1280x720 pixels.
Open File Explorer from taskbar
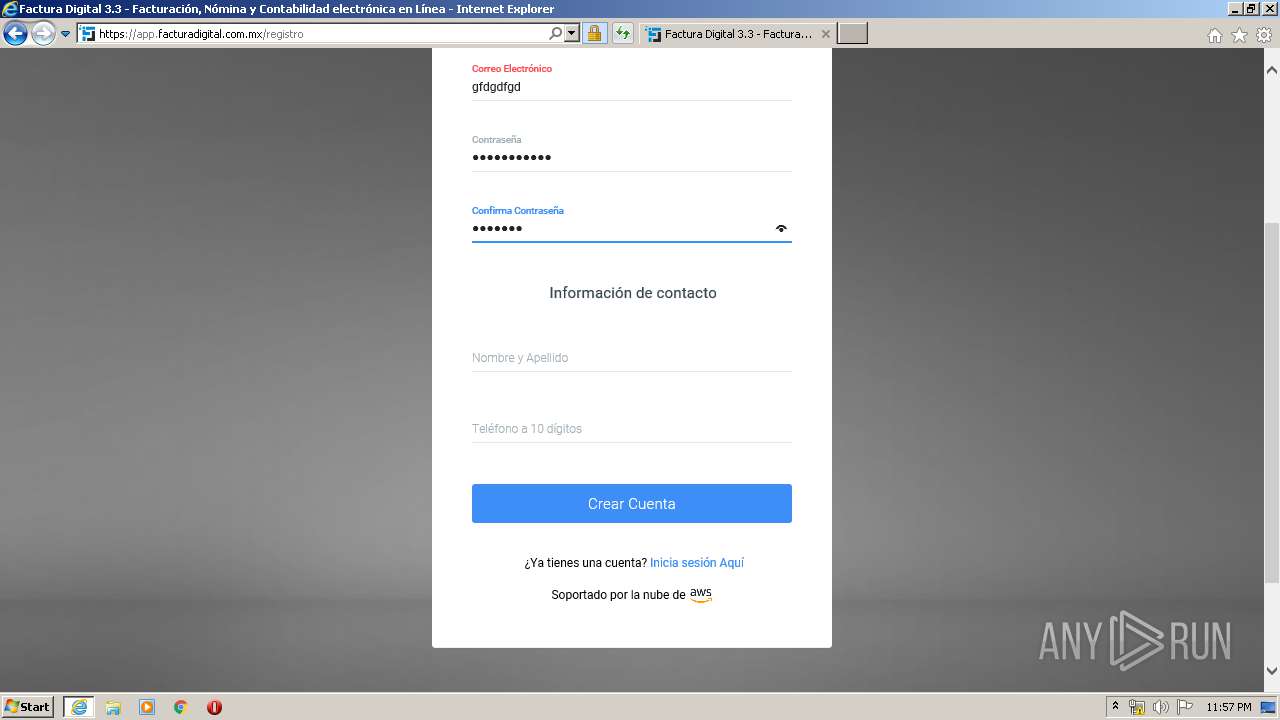[x=113, y=707]
